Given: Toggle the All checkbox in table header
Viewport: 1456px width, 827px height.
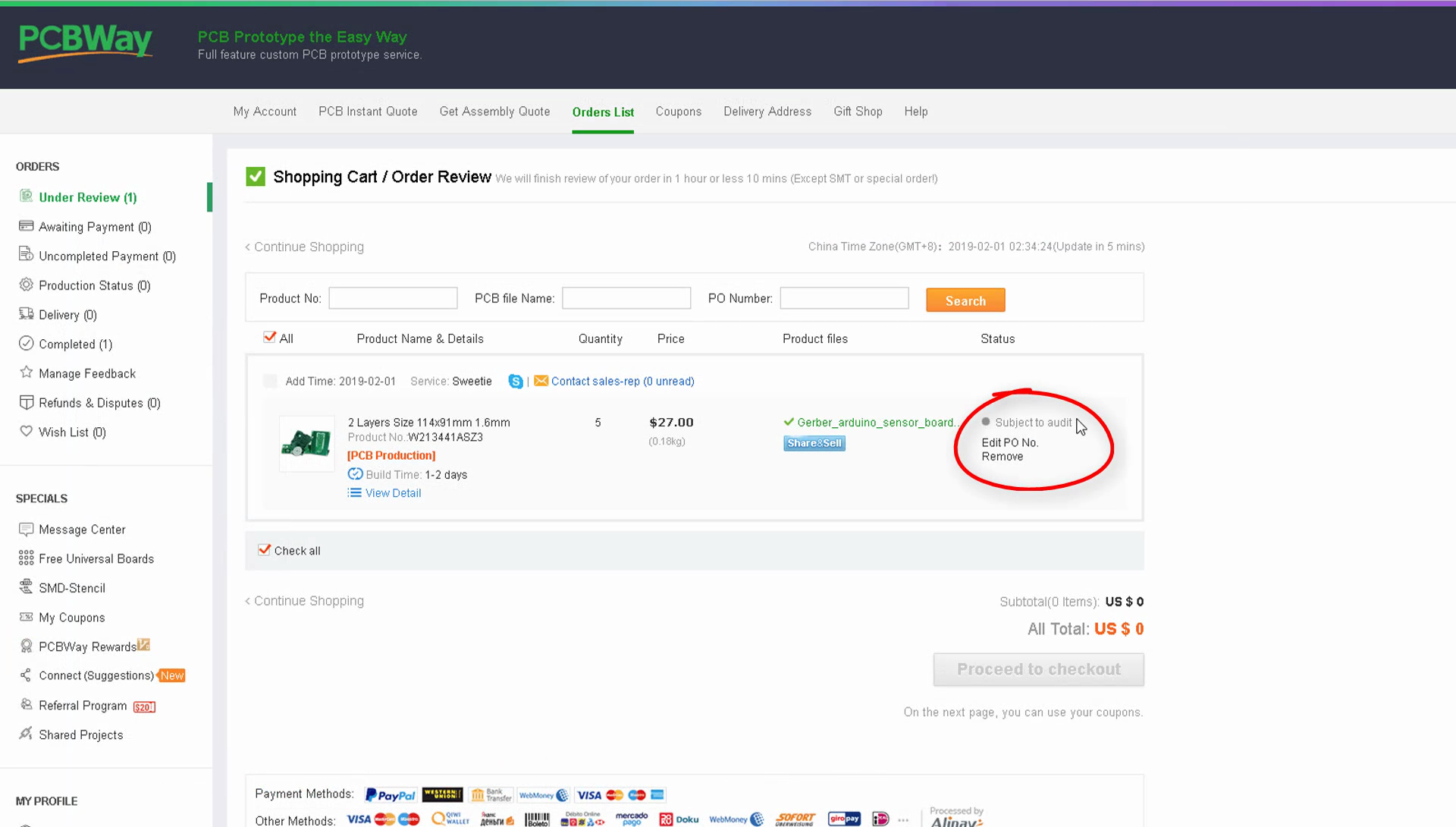Looking at the screenshot, I should 269,338.
